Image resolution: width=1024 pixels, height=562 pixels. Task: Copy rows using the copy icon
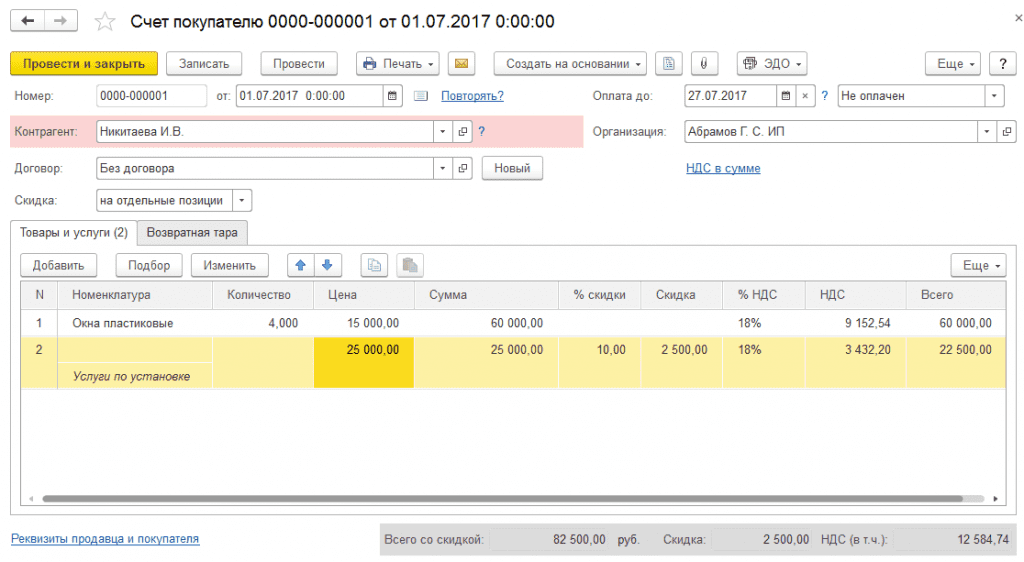[x=374, y=265]
